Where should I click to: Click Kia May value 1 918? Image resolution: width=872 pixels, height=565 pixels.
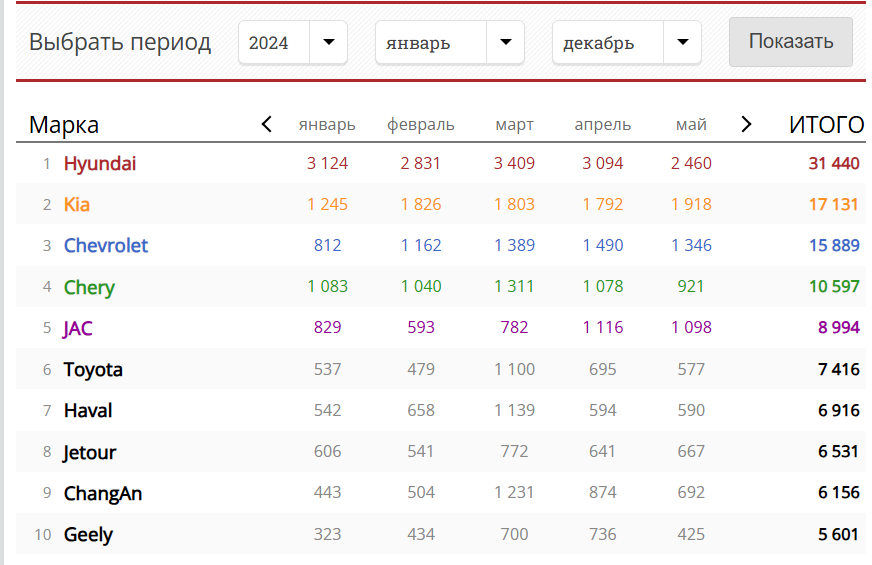coord(691,204)
